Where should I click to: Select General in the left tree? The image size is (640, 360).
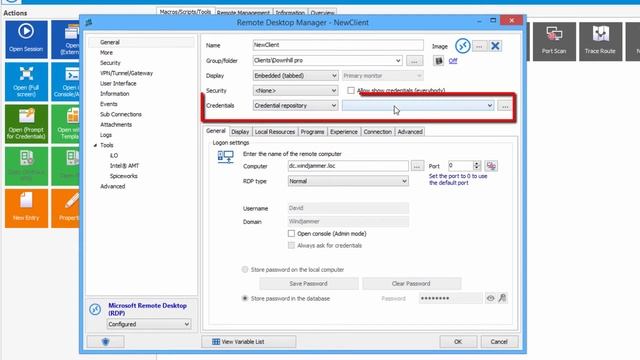coord(110,42)
